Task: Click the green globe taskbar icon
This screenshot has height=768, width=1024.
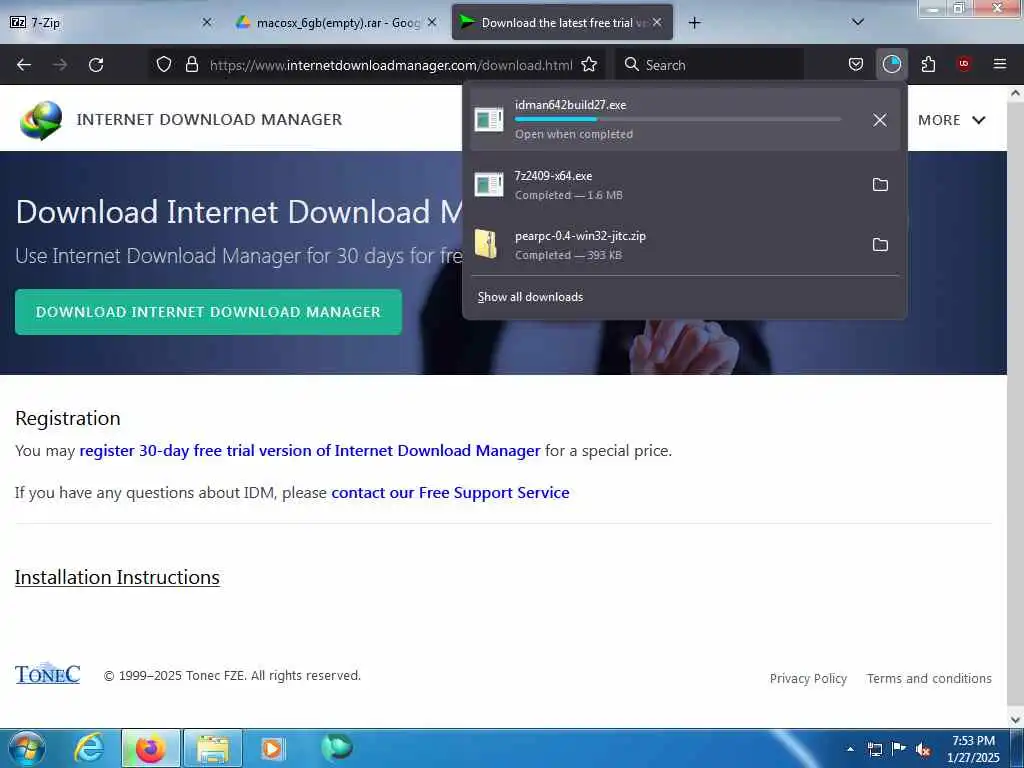Action: [337, 748]
